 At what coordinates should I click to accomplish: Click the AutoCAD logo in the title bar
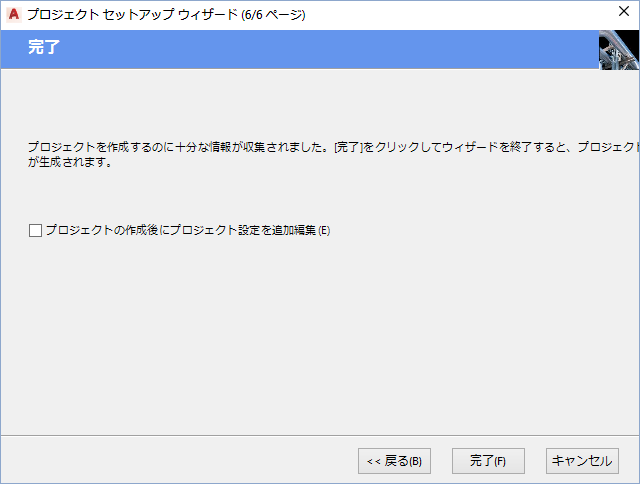13,15
